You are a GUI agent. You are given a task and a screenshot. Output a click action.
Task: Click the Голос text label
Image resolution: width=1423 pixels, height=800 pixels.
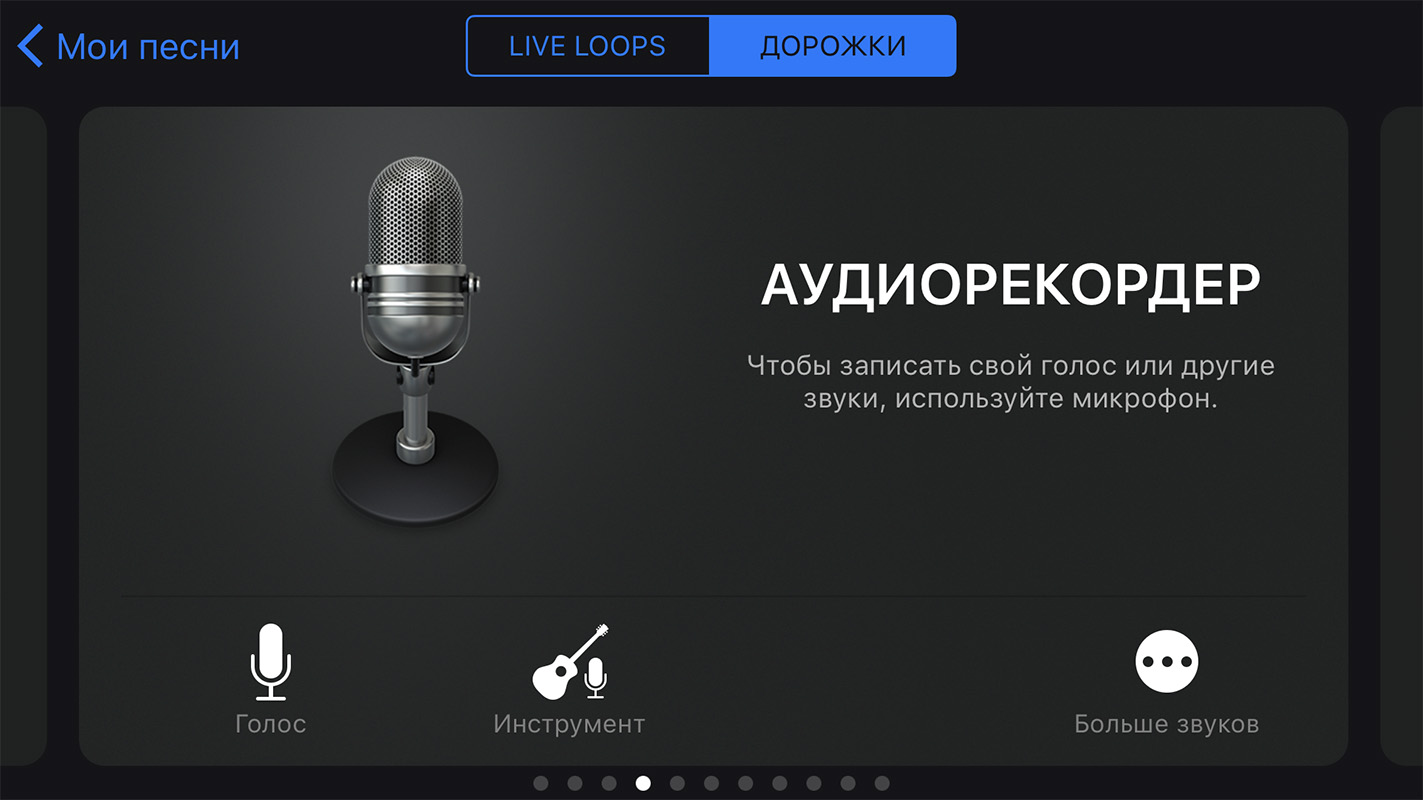pyautogui.click(x=270, y=724)
